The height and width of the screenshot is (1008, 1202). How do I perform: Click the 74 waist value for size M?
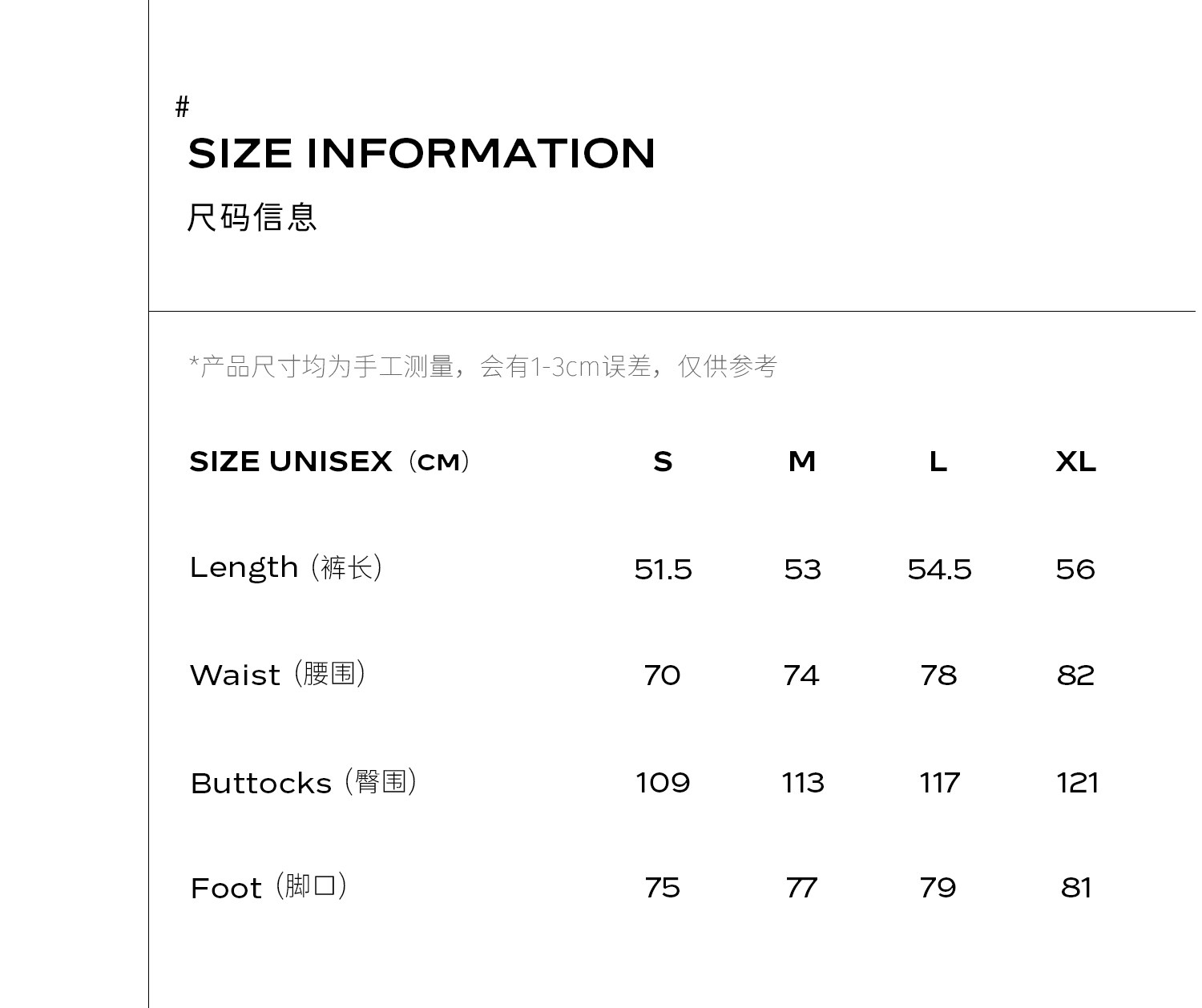(x=801, y=675)
